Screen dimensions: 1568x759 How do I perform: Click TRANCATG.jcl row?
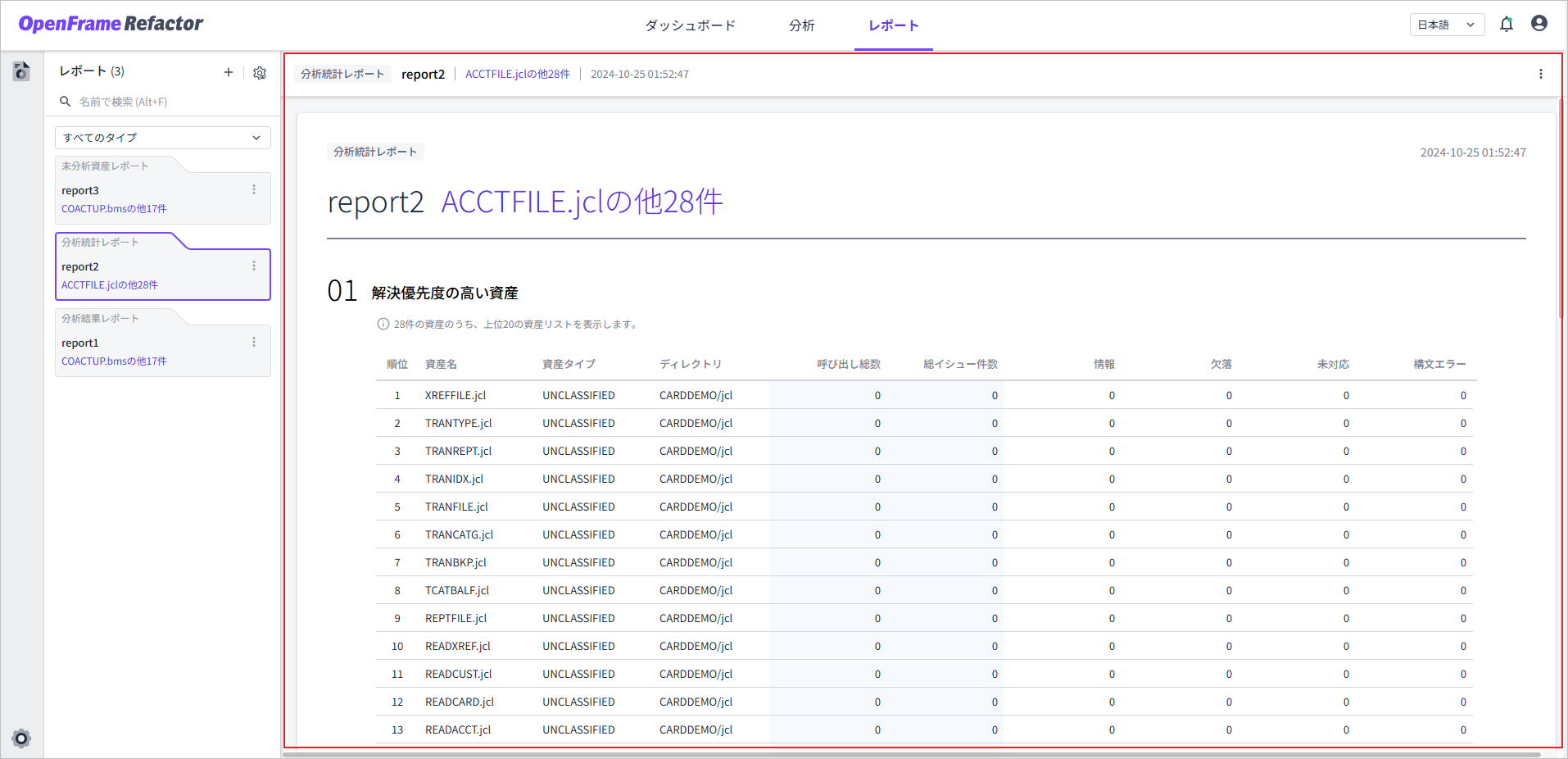(924, 534)
